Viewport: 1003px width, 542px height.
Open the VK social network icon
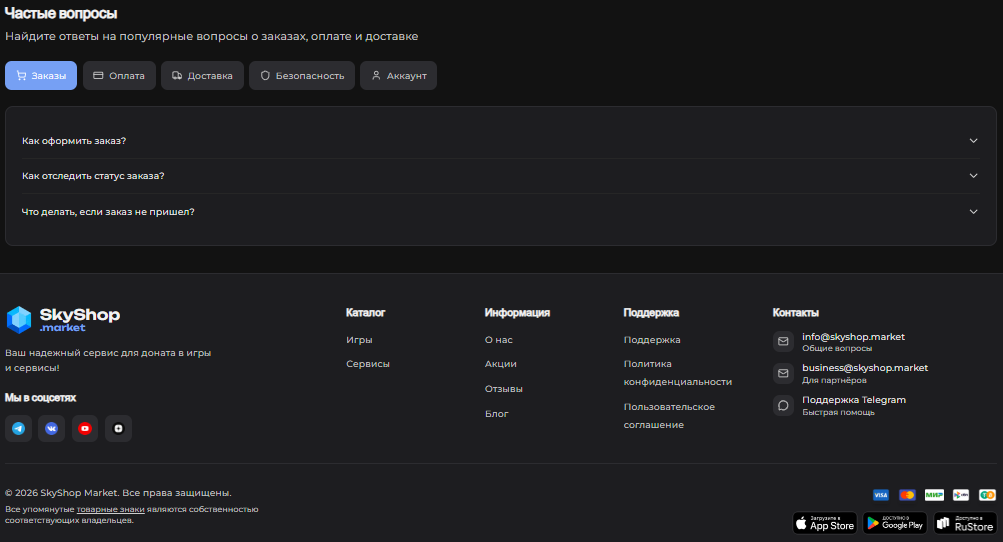(51, 429)
